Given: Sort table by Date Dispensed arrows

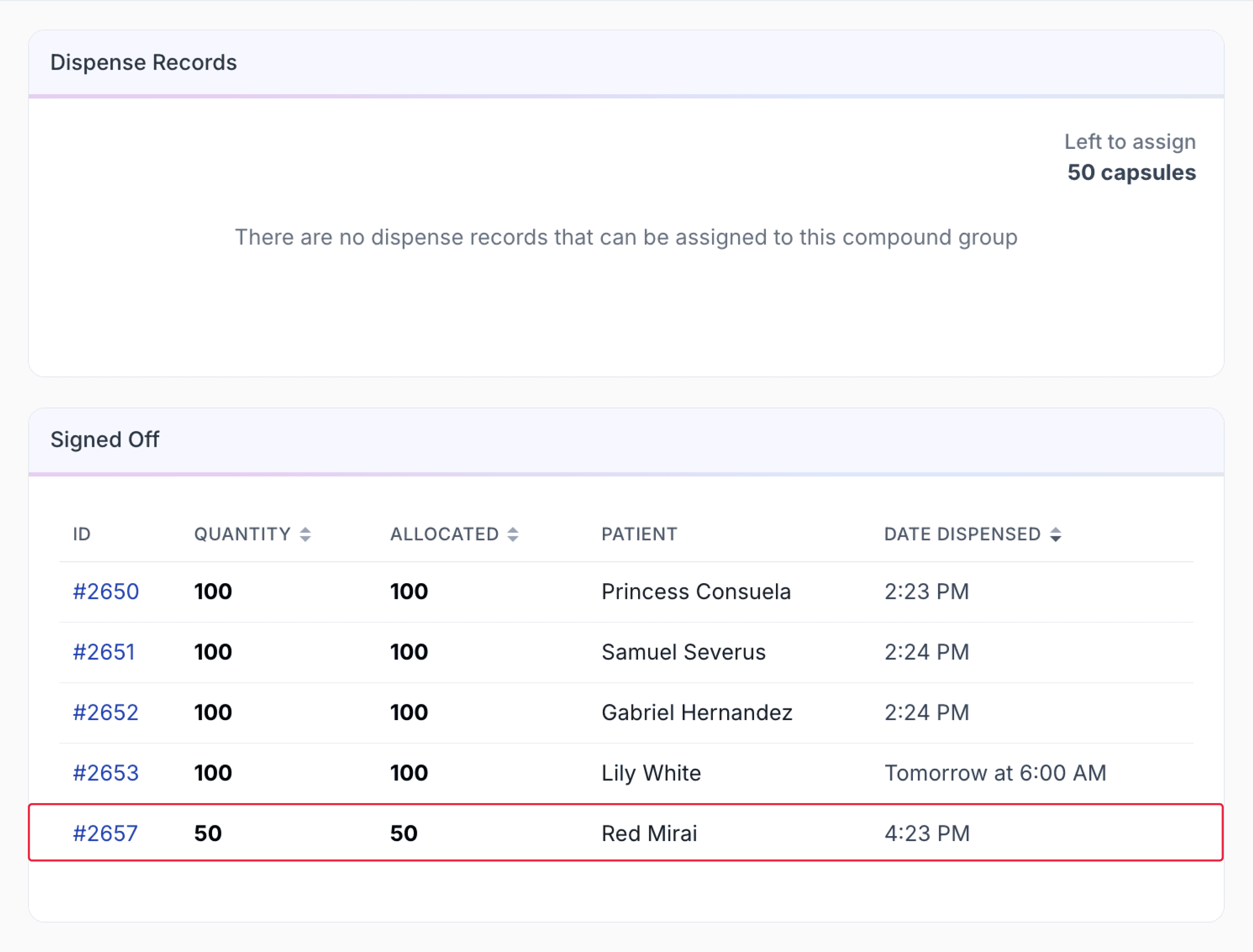Looking at the screenshot, I should pyautogui.click(x=1055, y=534).
